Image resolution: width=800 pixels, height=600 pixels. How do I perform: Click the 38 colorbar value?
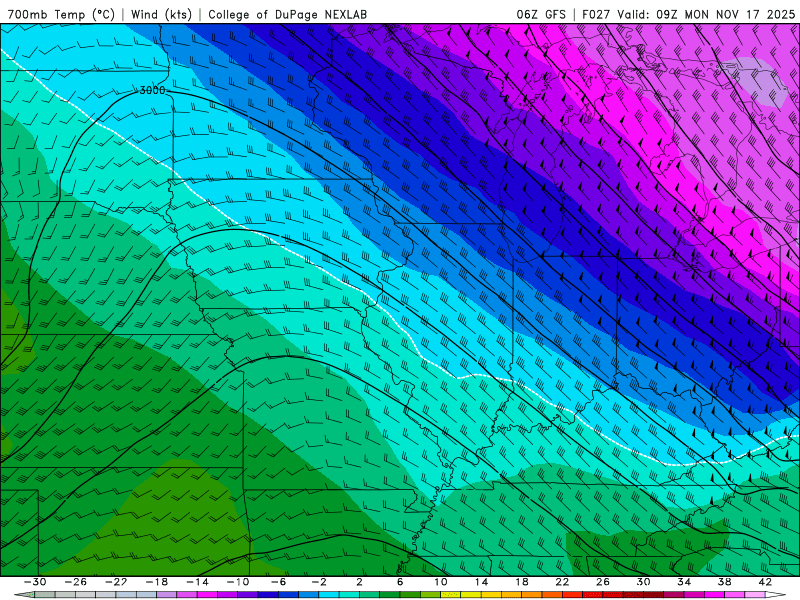coord(724,582)
